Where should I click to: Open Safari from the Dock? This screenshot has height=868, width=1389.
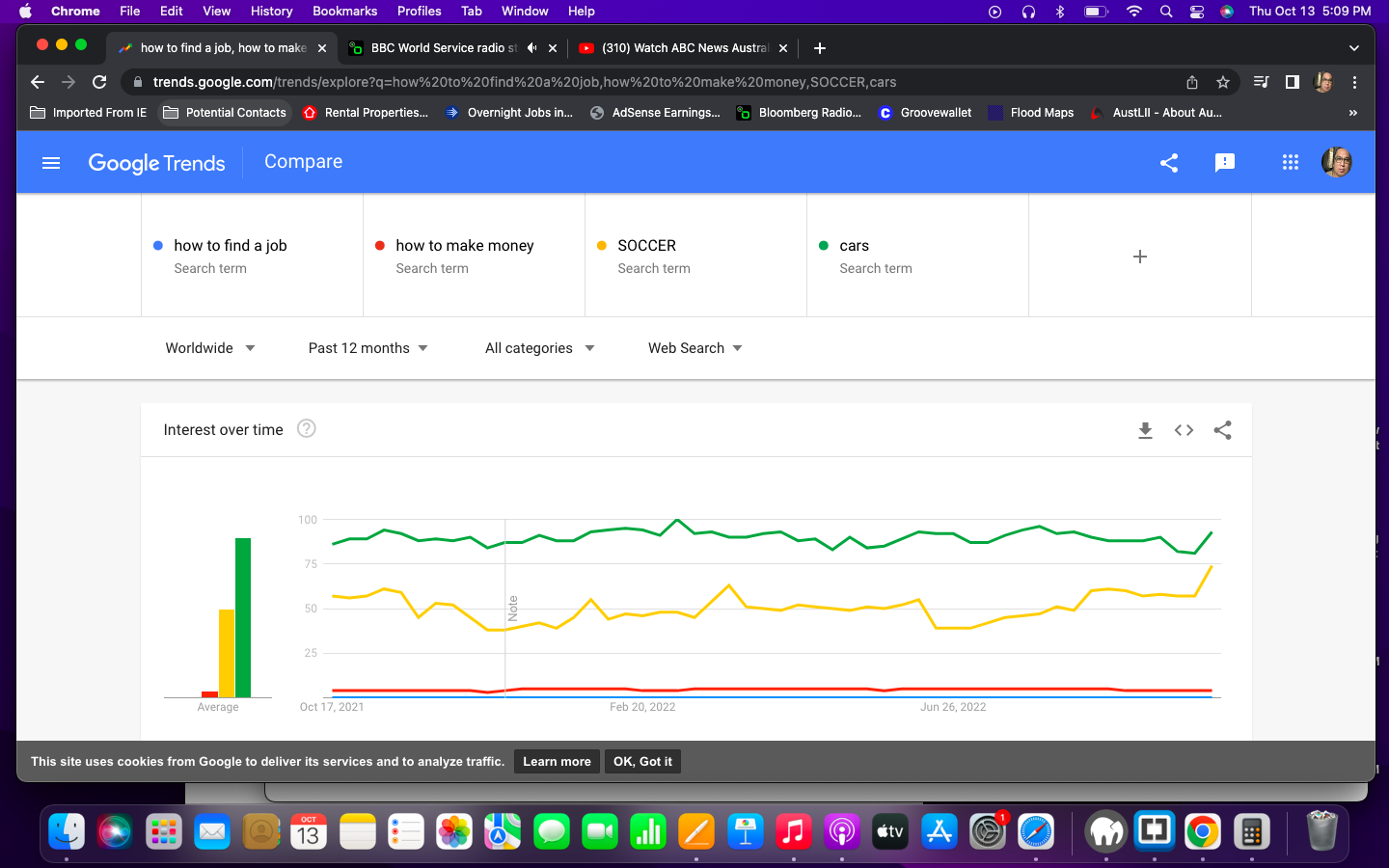[x=1036, y=831]
